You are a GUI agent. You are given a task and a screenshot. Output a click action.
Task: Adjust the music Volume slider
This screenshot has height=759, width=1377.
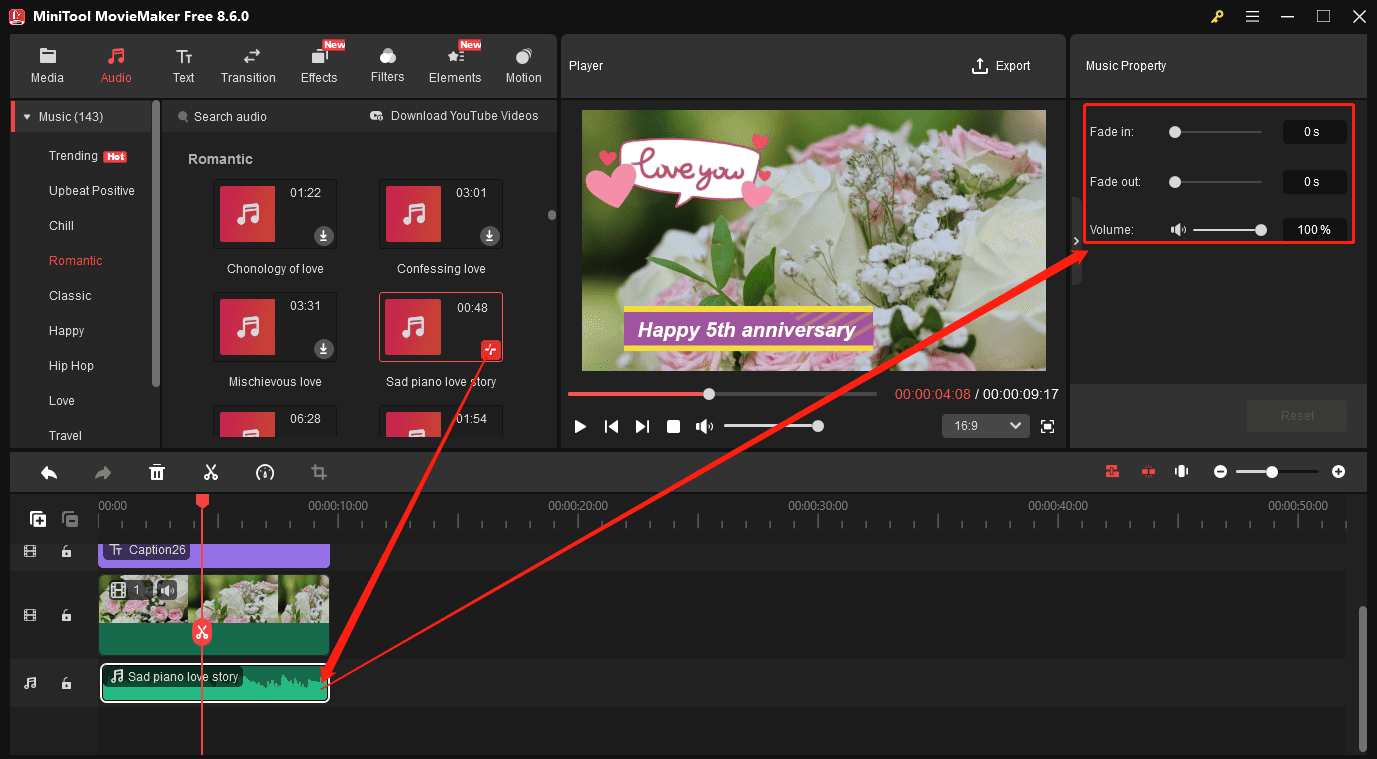pyautogui.click(x=1230, y=230)
